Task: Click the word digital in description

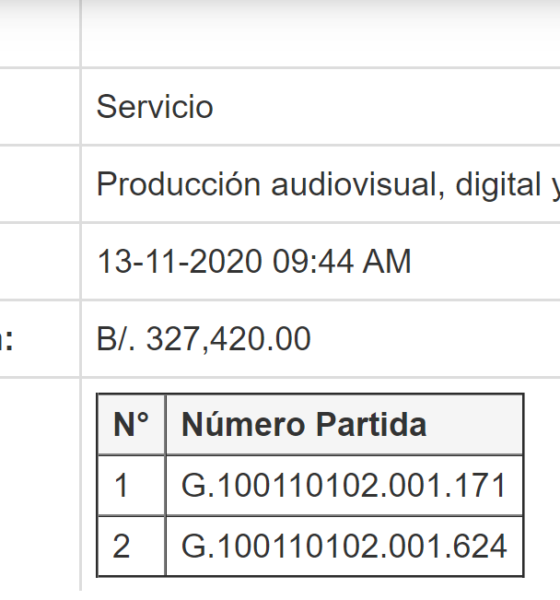Action: coord(498,185)
